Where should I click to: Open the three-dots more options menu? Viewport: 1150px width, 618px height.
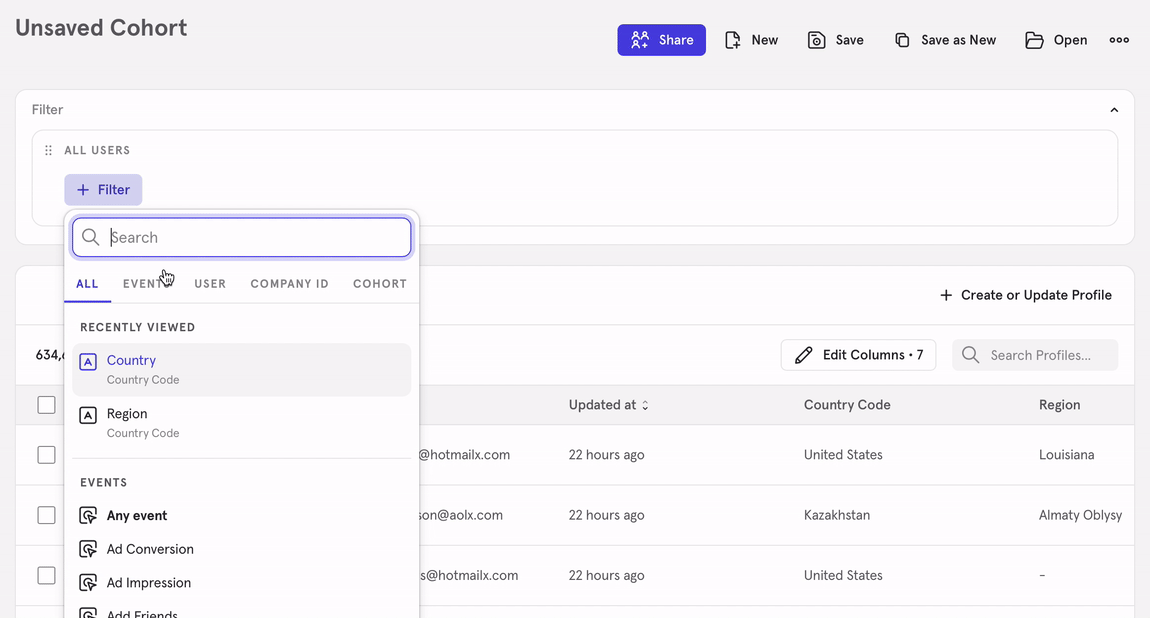[1119, 40]
